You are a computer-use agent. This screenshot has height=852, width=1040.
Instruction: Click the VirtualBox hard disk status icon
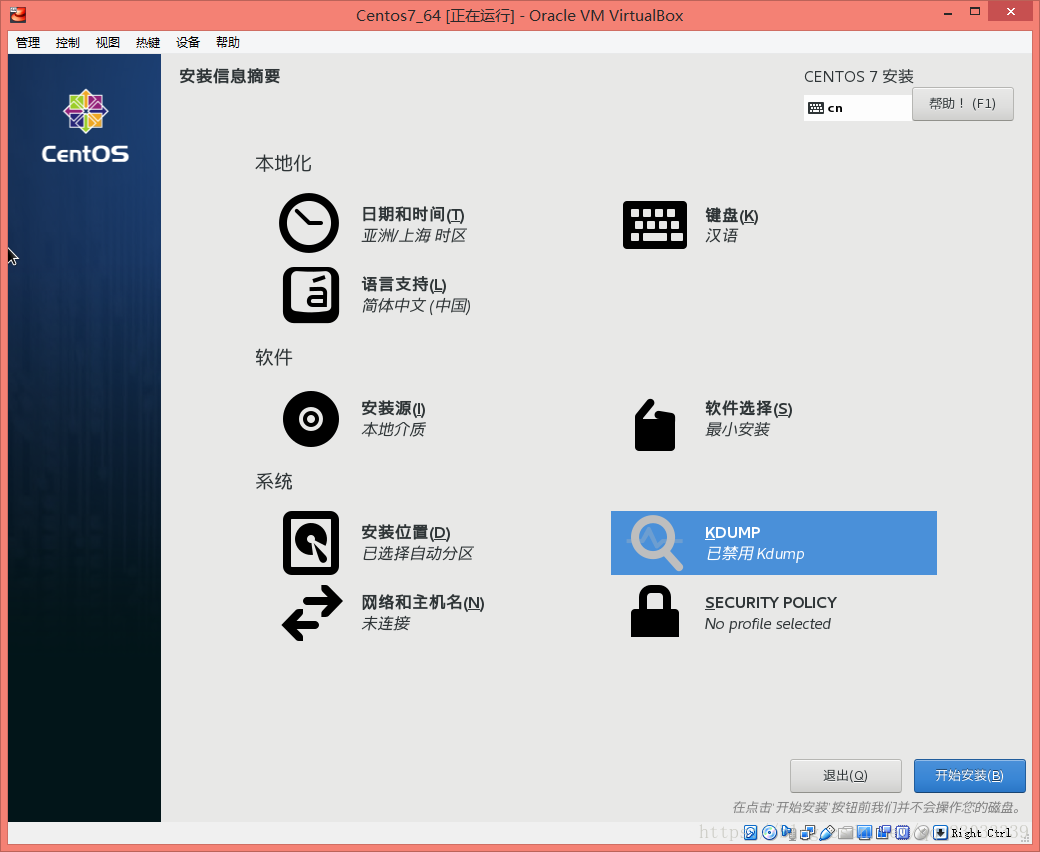coord(750,832)
